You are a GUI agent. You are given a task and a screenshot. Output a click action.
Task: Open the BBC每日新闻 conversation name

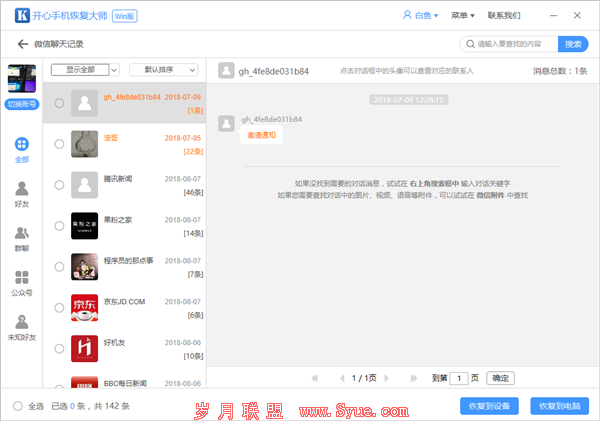(x=125, y=383)
